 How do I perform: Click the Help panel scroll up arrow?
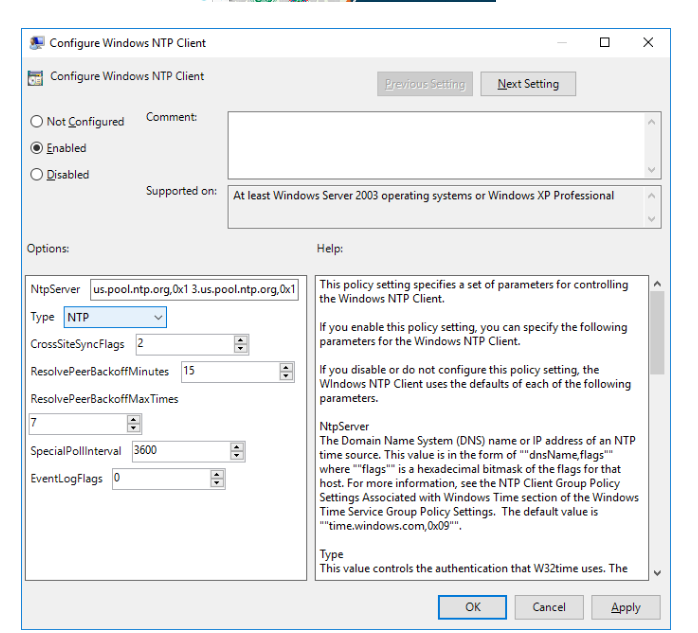point(657,284)
